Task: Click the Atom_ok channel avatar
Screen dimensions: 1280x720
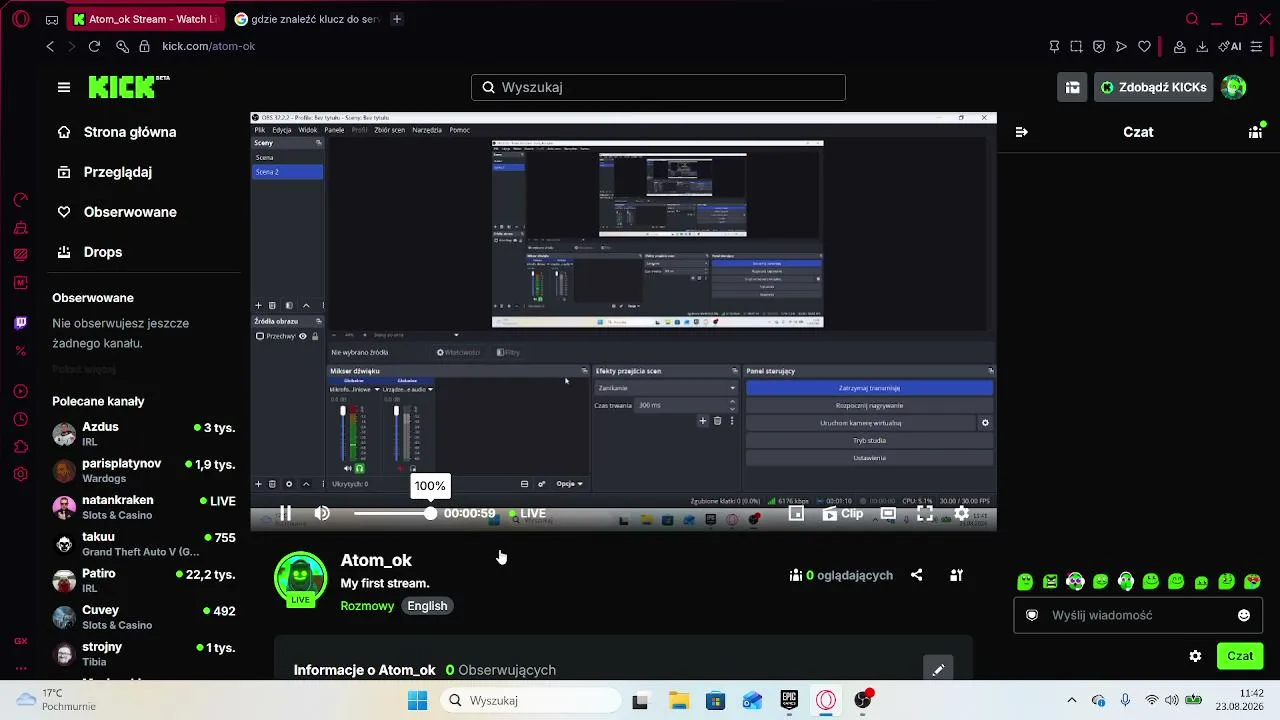Action: click(x=300, y=579)
